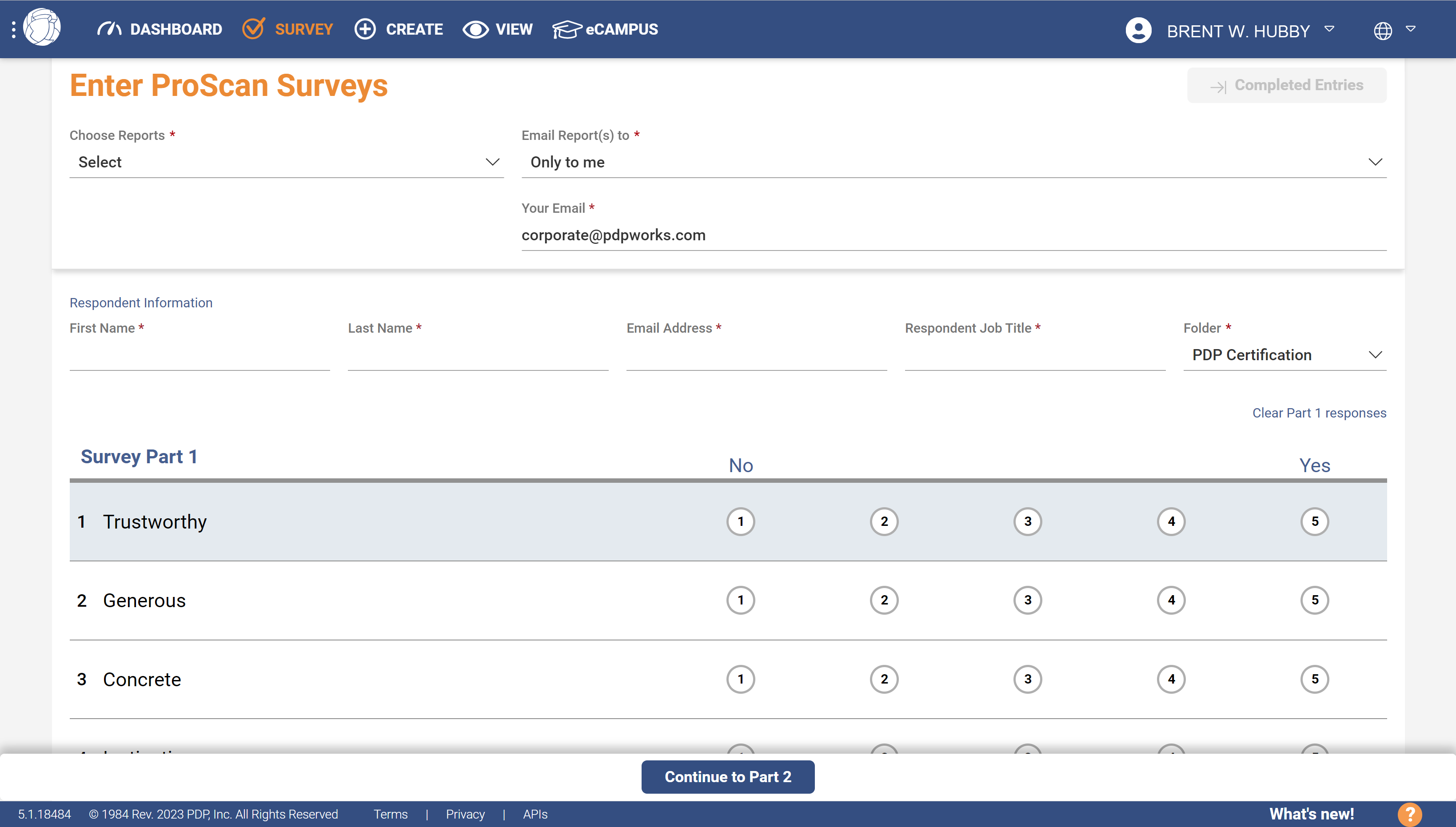The width and height of the screenshot is (1456, 827).
Task: Expand the BRENT W. HUBBY account menu
Action: (1330, 29)
